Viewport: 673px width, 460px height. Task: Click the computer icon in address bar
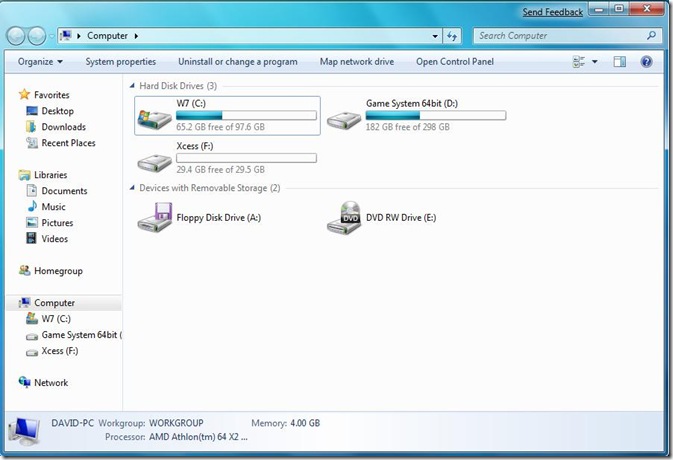[x=65, y=36]
